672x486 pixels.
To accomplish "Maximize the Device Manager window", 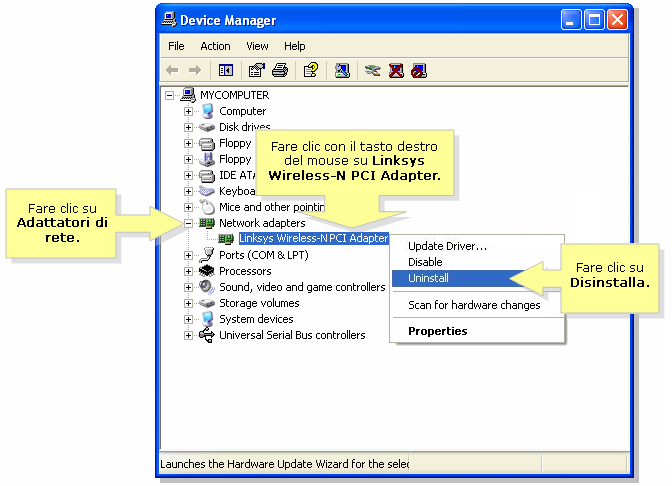I will click(594, 20).
